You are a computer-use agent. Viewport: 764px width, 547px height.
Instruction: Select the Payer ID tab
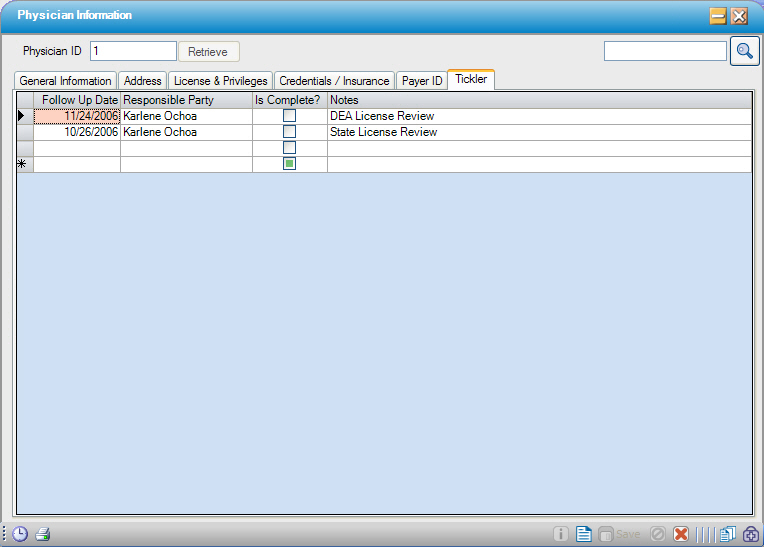click(422, 81)
